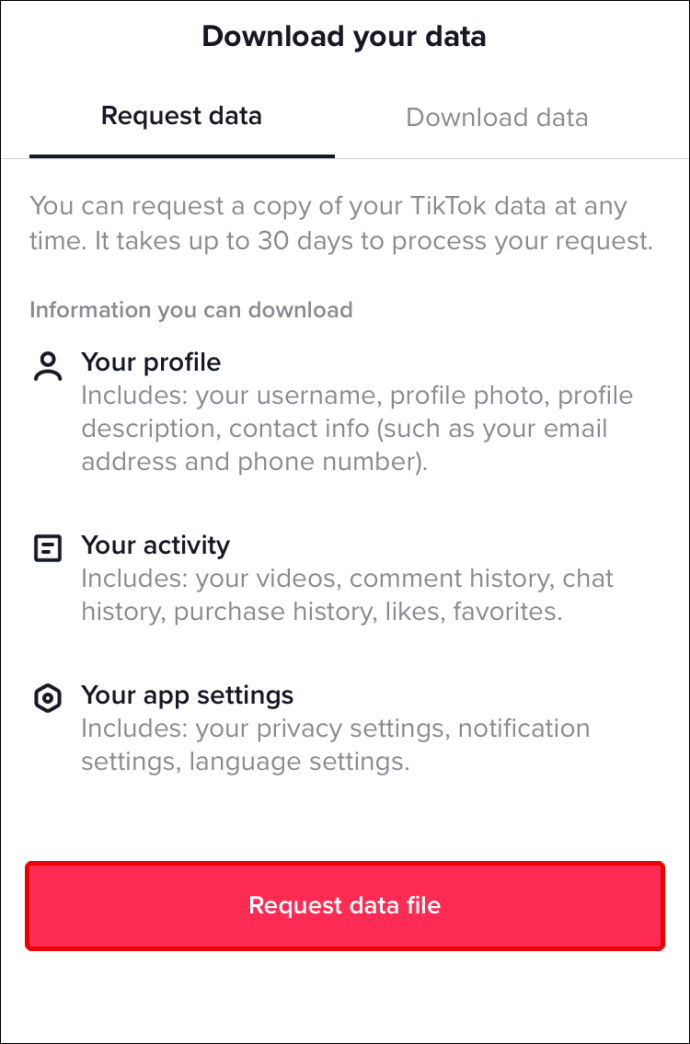Click the hexagon app settings icon

(x=47, y=698)
